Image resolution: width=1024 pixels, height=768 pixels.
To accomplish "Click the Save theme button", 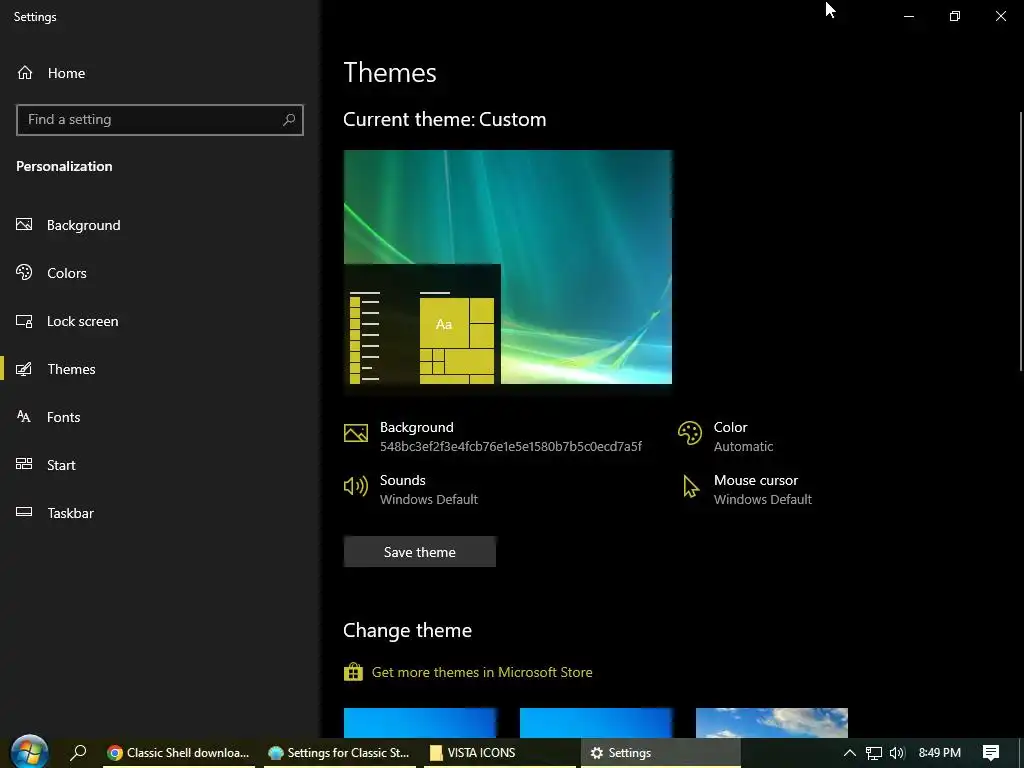I will pos(420,552).
